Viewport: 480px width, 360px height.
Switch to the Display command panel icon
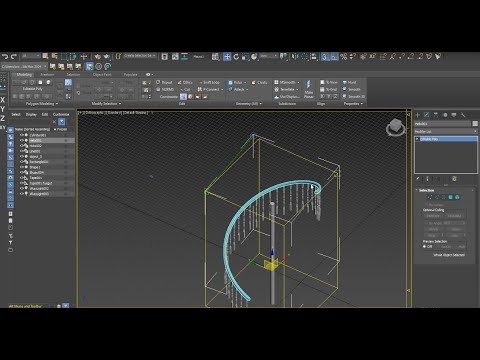pyautogui.click(x=454, y=115)
